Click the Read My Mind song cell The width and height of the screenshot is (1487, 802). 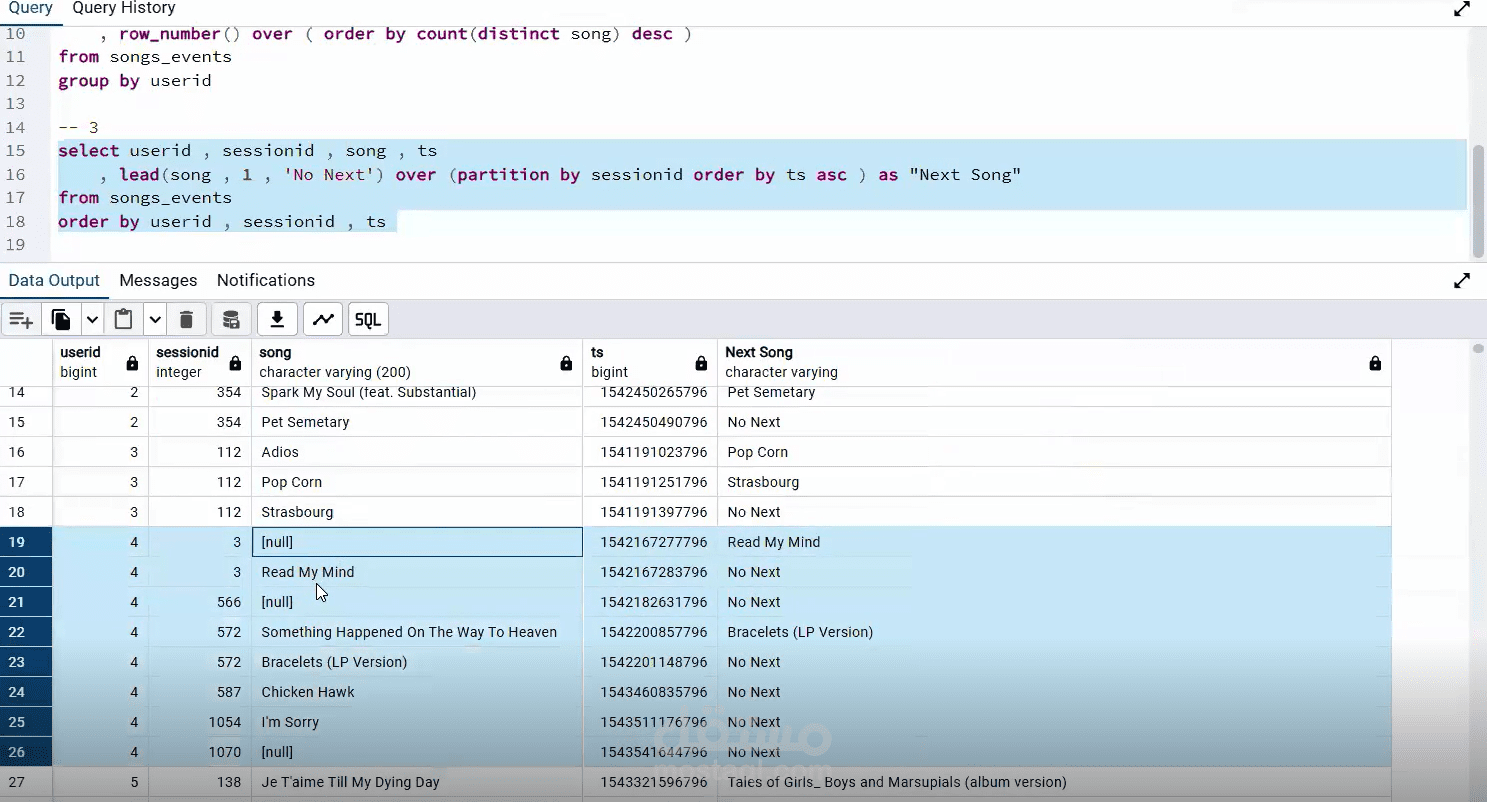[417, 572]
